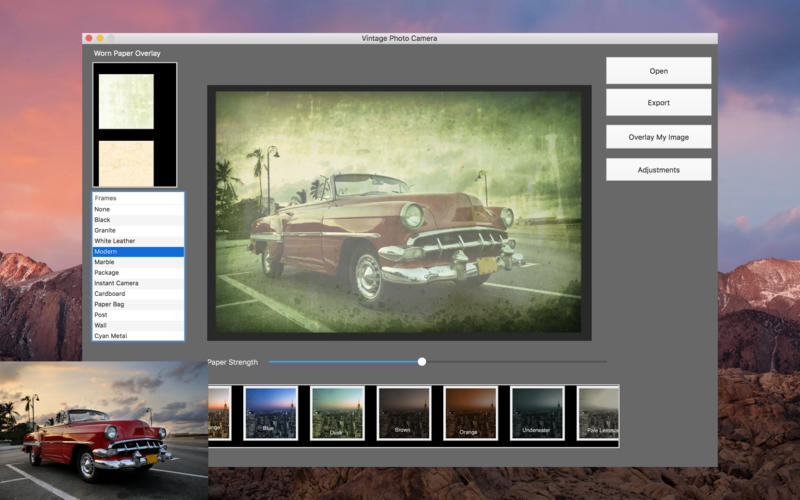
Task: Close the Vintage Photo Camera window
Action: point(89,38)
